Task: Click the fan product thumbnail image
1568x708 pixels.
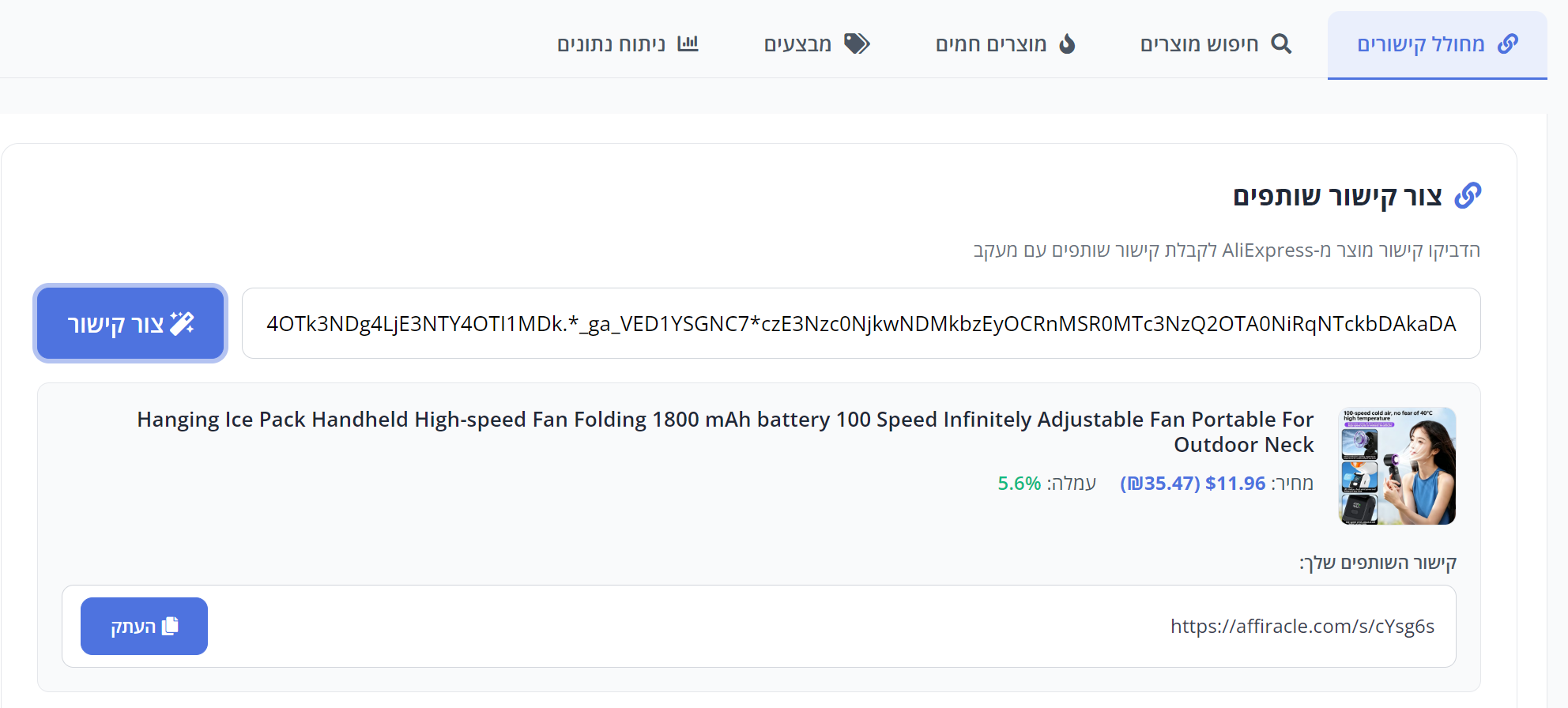Action: click(1396, 465)
